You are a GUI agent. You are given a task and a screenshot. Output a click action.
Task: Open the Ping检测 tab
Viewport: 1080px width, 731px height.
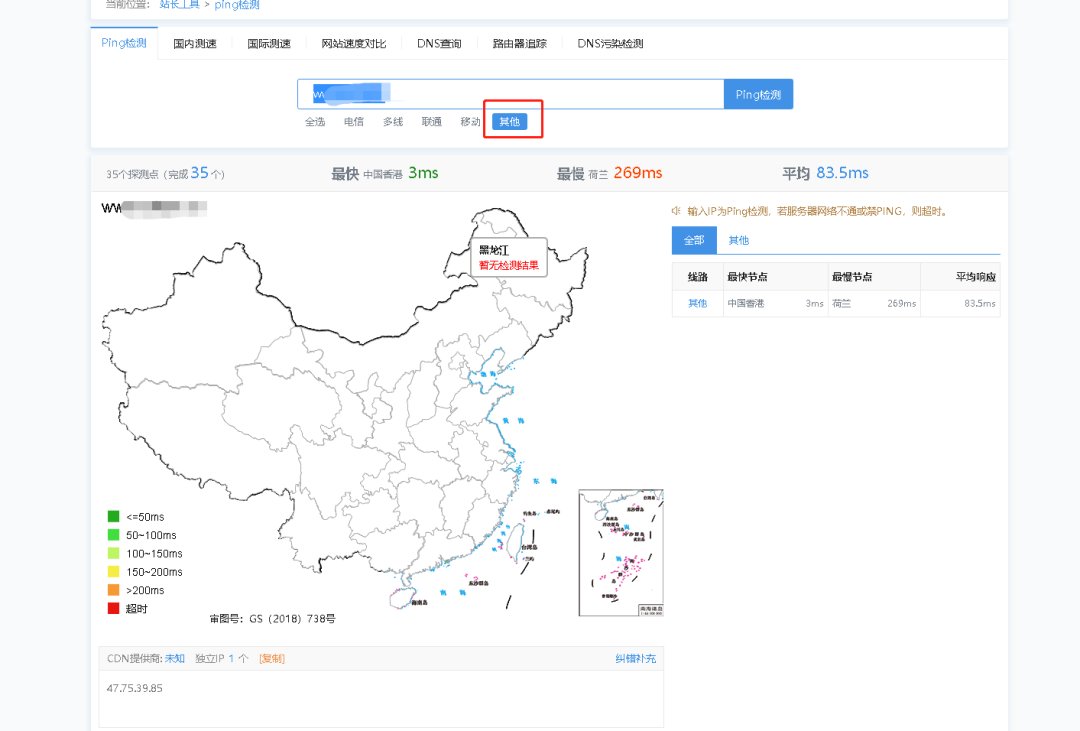(x=124, y=43)
